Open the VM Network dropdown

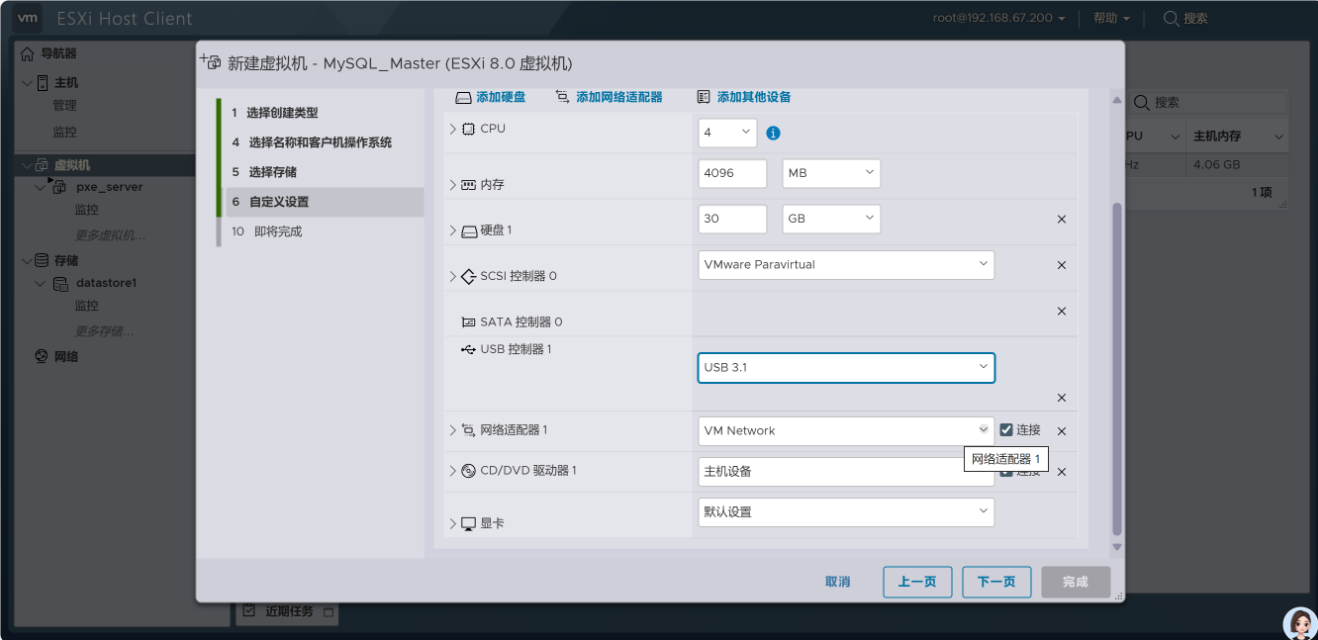point(846,431)
